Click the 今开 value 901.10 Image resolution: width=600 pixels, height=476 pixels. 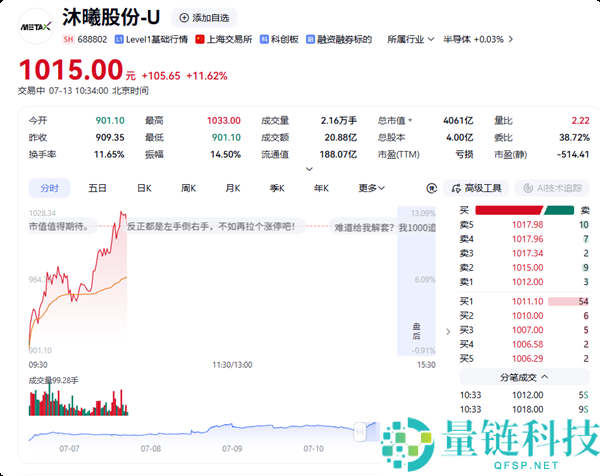tap(110, 121)
